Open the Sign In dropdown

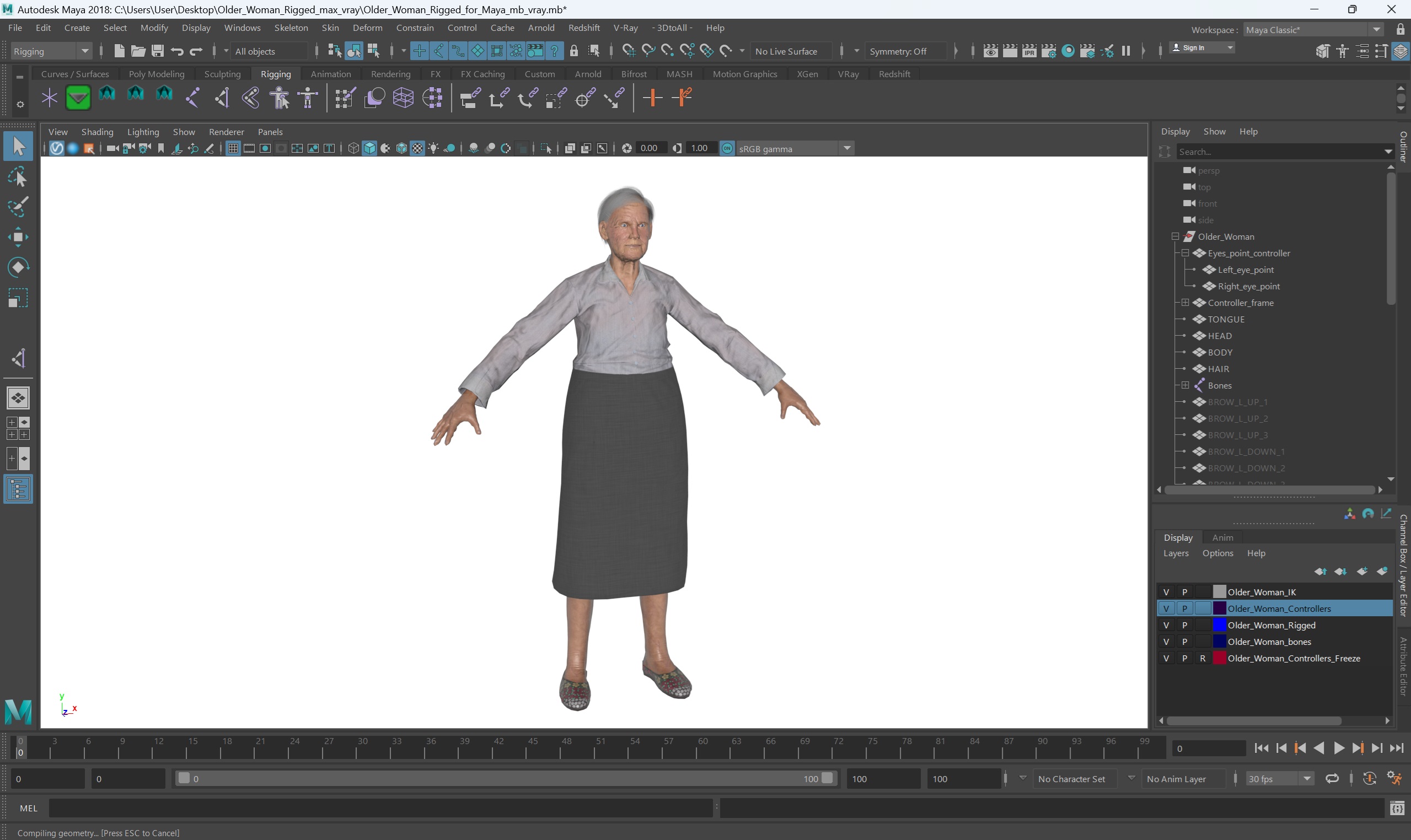[x=1202, y=47]
